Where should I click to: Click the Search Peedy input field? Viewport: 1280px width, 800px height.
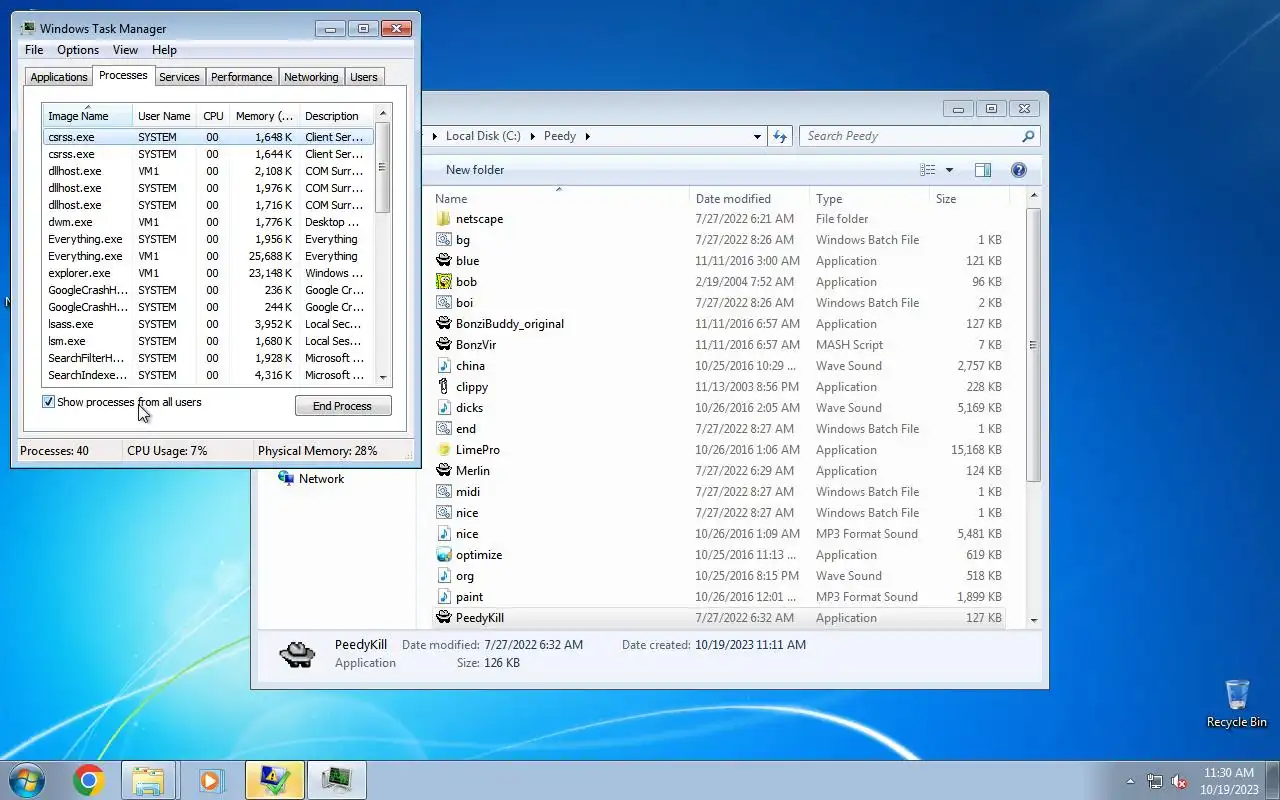(x=910, y=136)
